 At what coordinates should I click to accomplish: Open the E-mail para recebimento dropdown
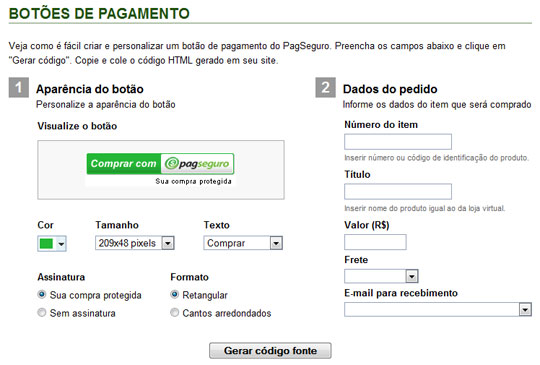[x=438, y=310]
